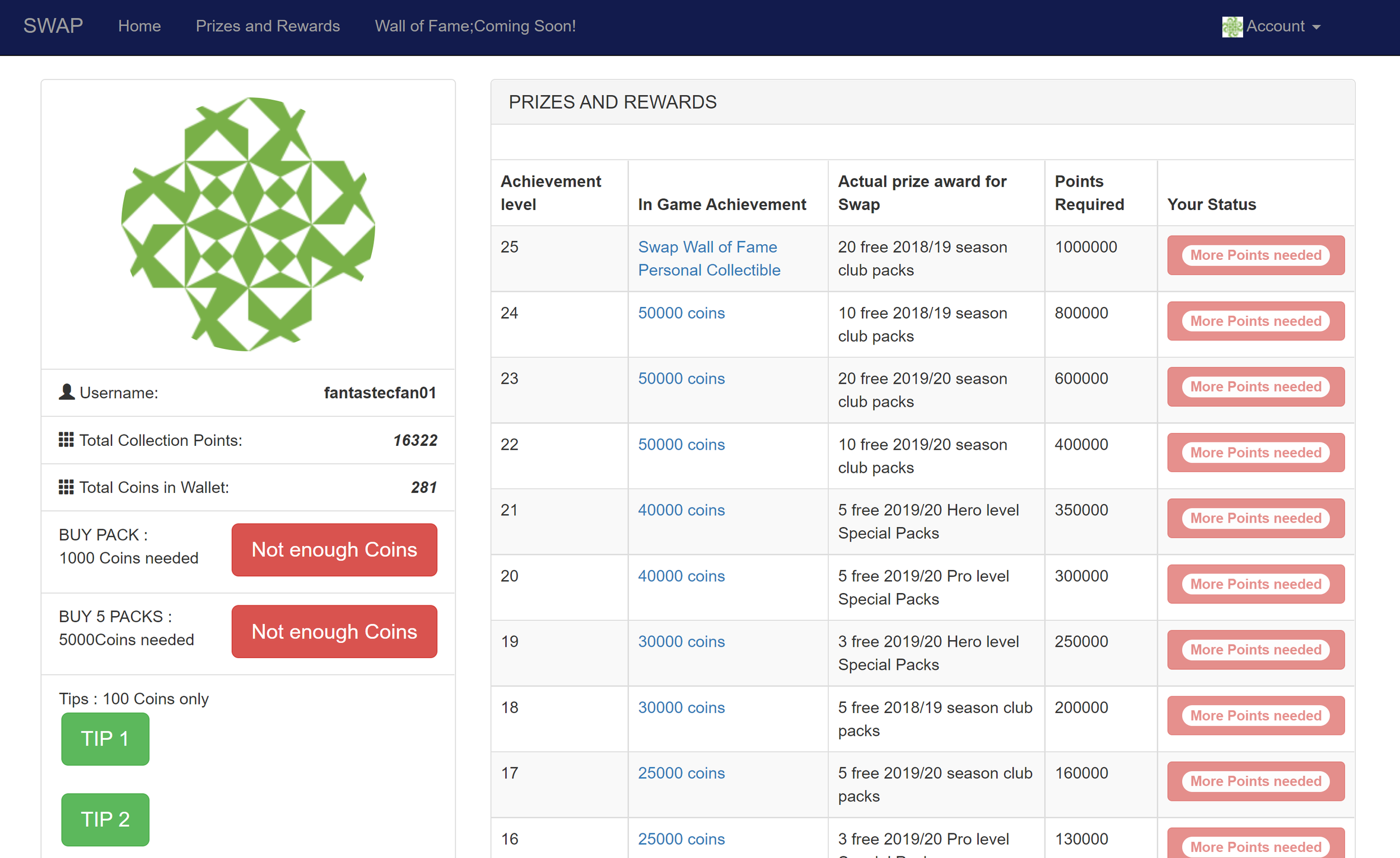This screenshot has height=858, width=1400.
Task: Expand the Account dropdown caret
Action: pos(1317,27)
